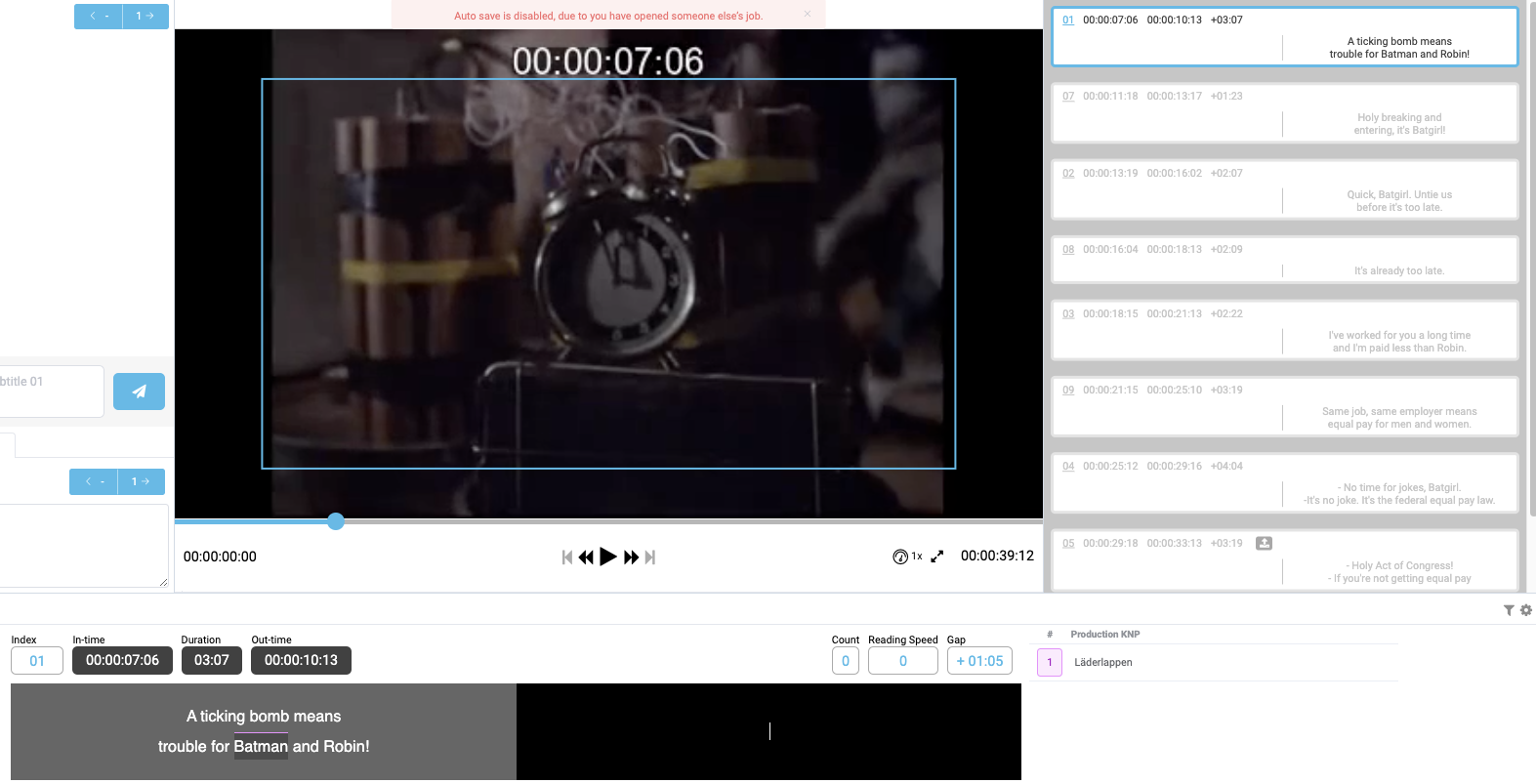Rewind the video playback
Screen dimensions: 1536x784
586,557
